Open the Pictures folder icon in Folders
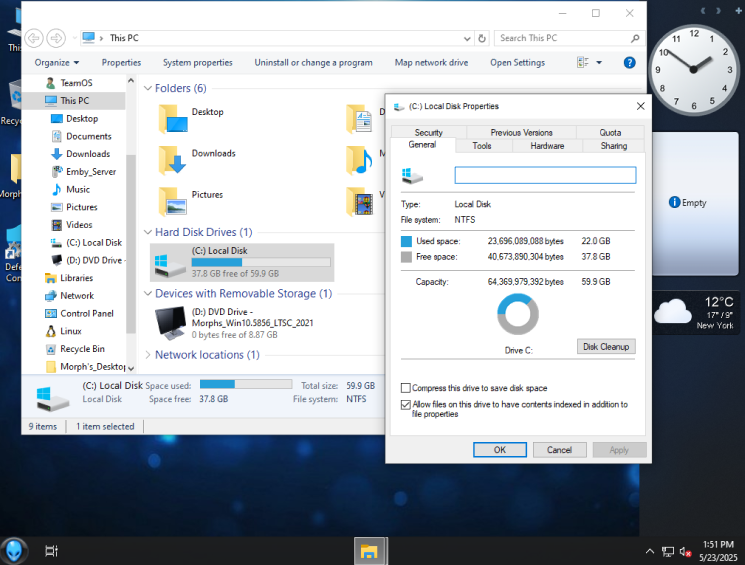This screenshot has width=745, height=565. 173,201
